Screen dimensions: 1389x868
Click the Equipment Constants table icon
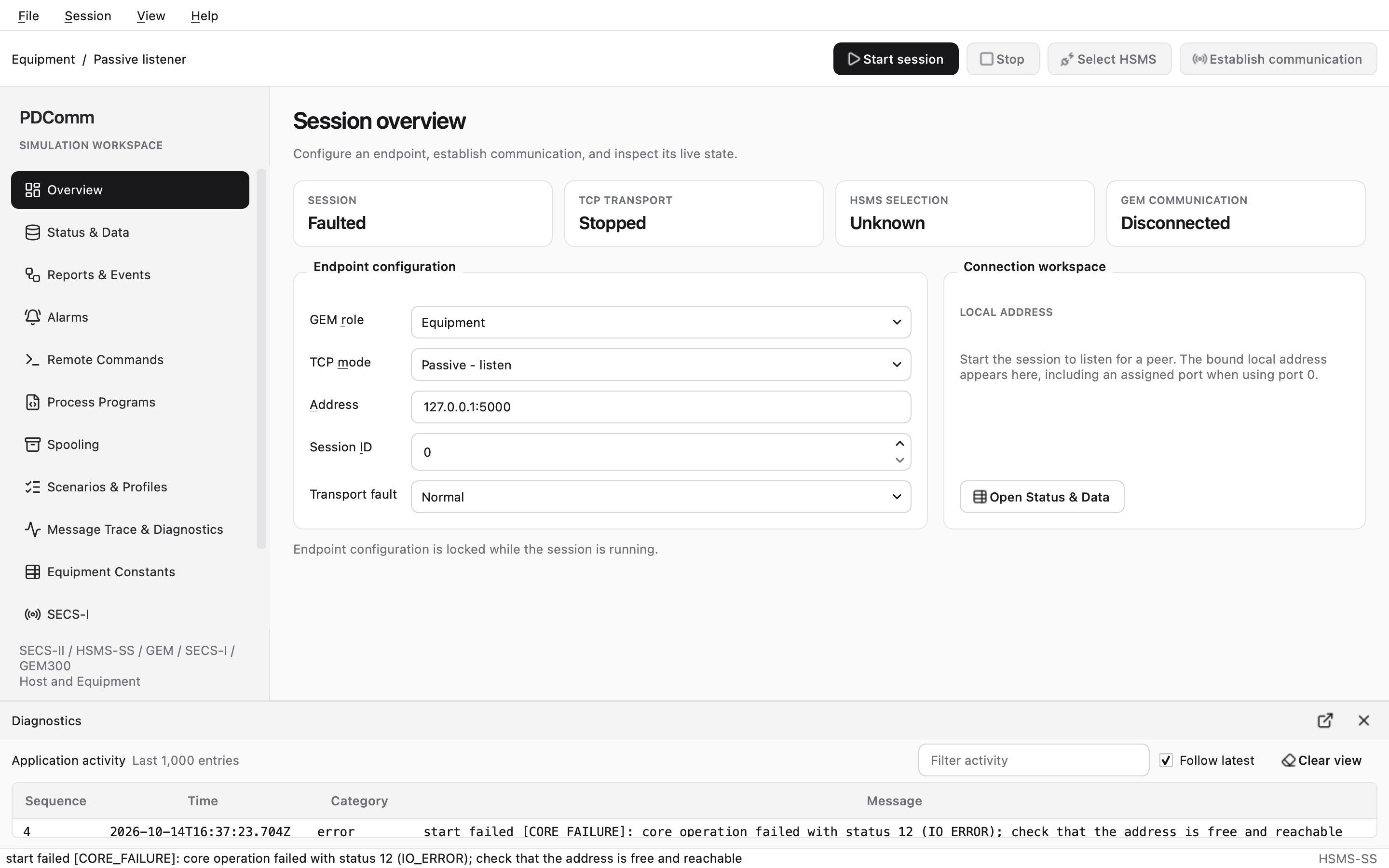[x=33, y=572]
